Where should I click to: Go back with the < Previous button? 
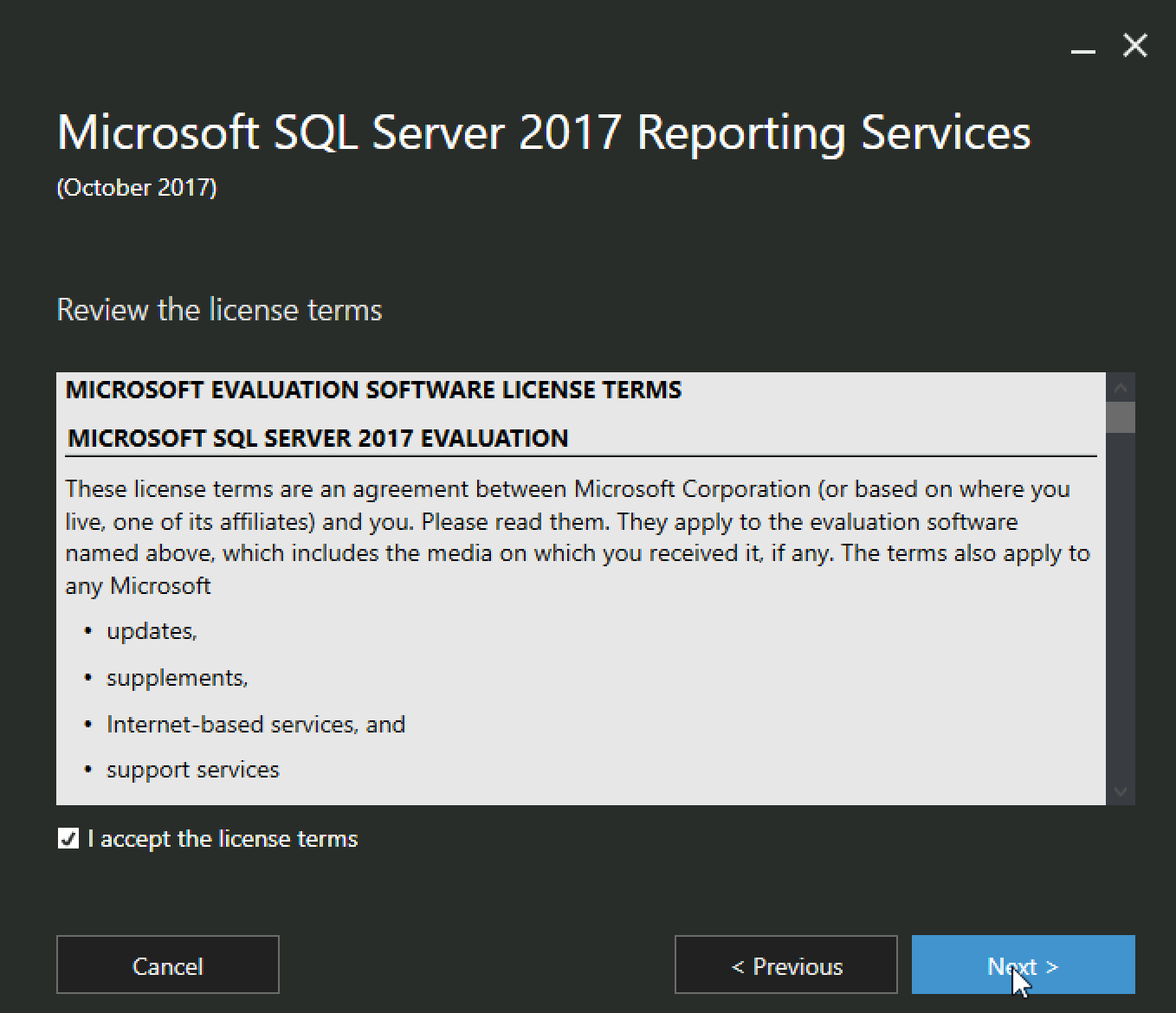point(785,965)
